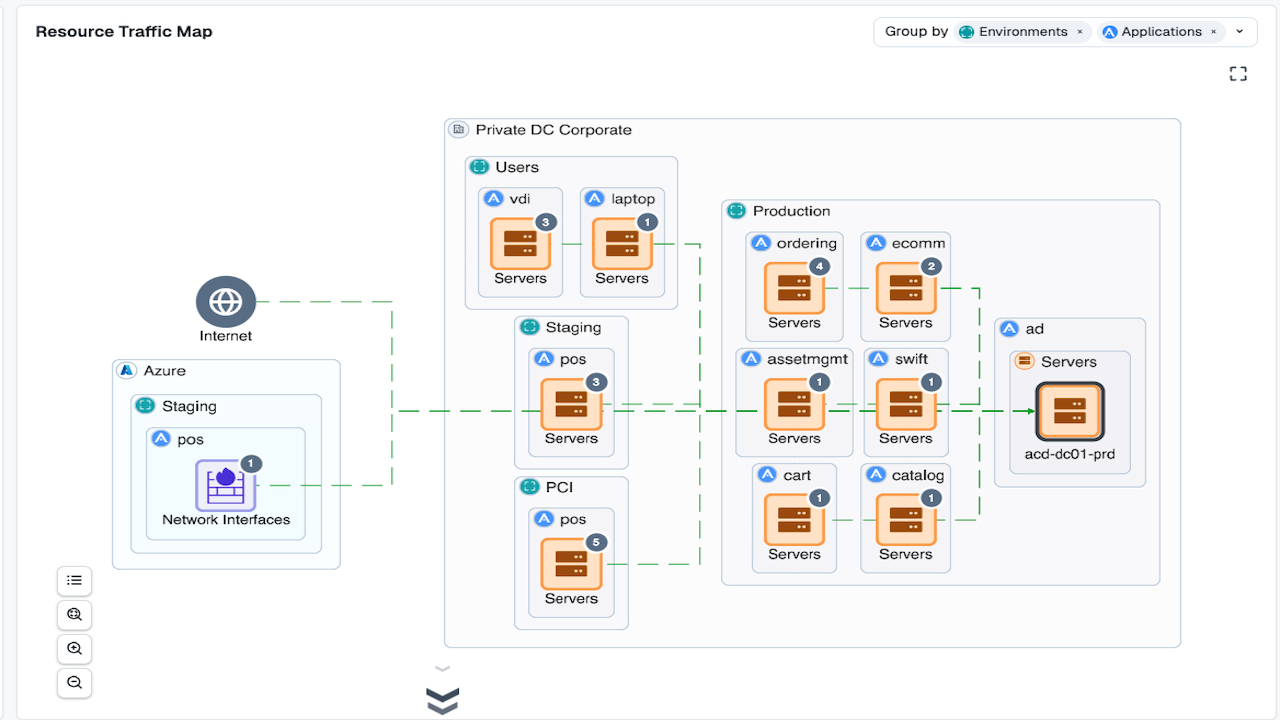Click the laptop Servers icon
Screen dimensions: 1280x720
(x=622, y=244)
